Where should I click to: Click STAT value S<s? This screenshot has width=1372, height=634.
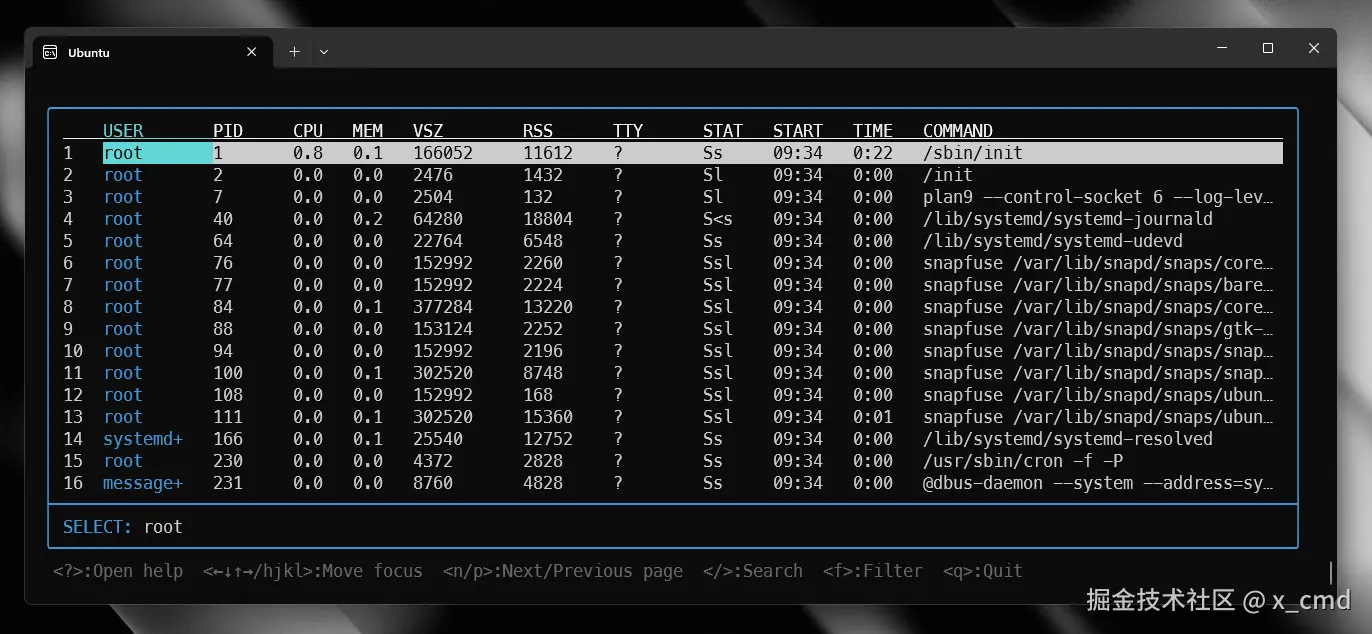point(718,219)
